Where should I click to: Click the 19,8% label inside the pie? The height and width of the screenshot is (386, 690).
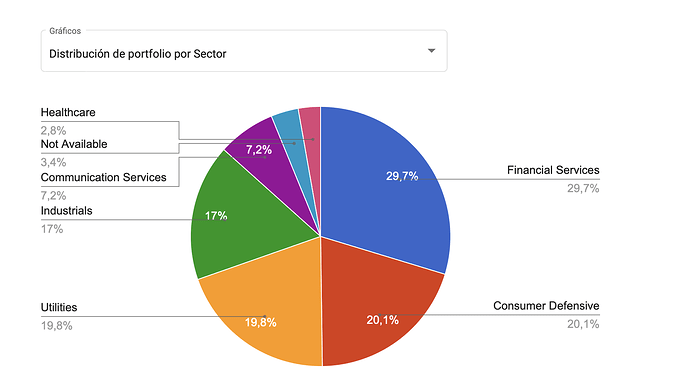tap(261, 323)
